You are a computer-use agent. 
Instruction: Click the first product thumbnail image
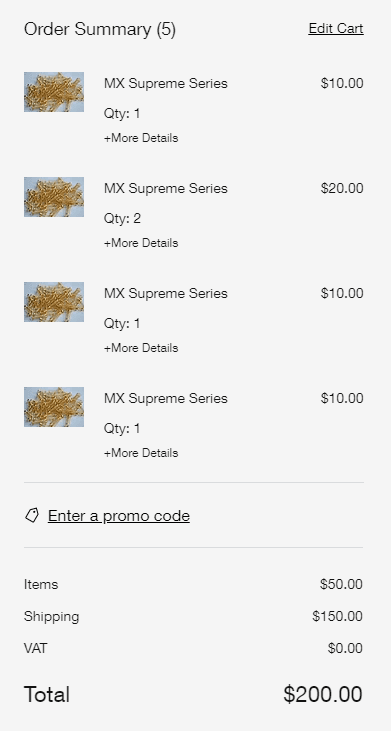[x=54, y=92]
